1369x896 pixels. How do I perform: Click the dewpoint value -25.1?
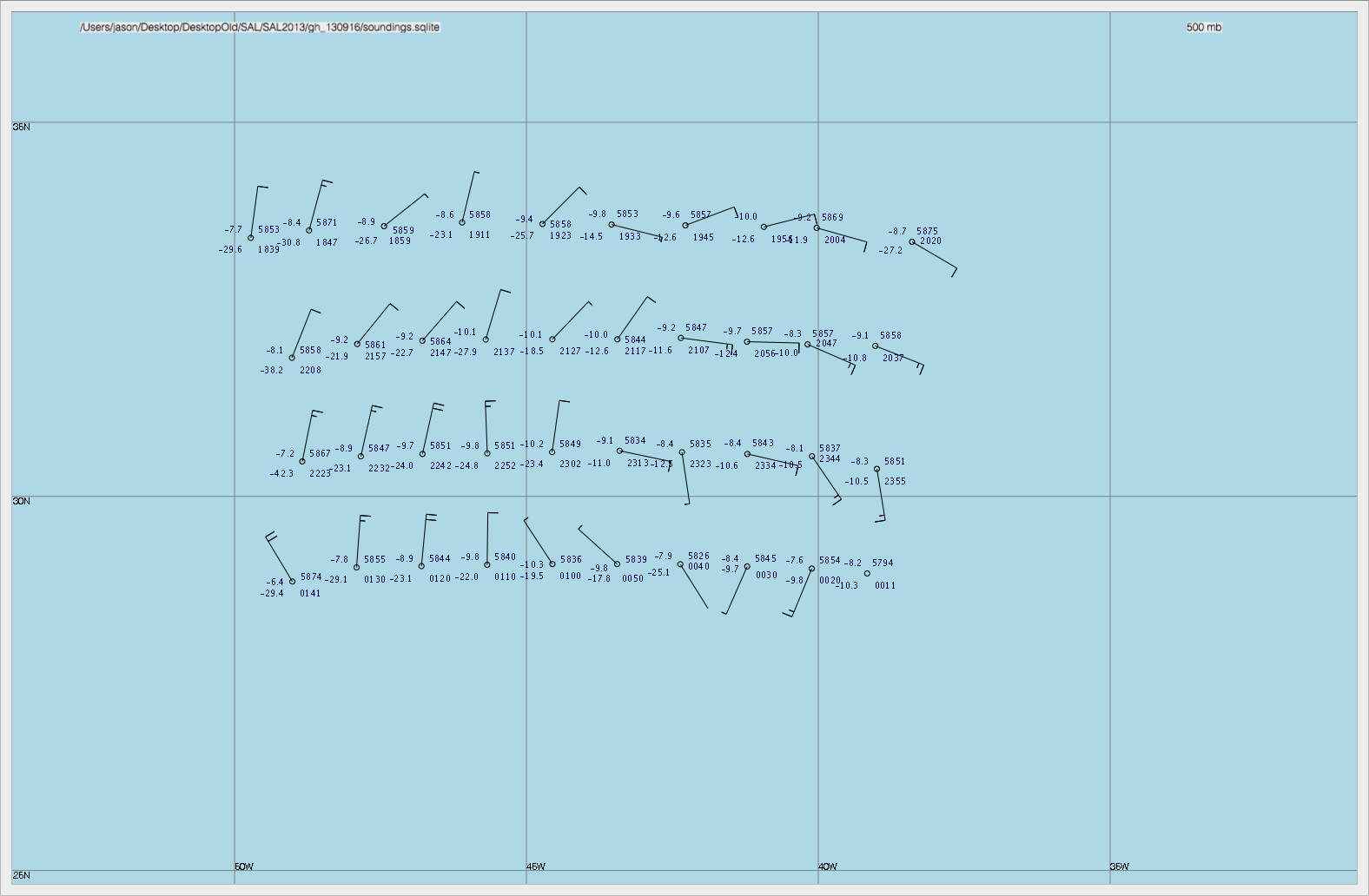[658, 573]
